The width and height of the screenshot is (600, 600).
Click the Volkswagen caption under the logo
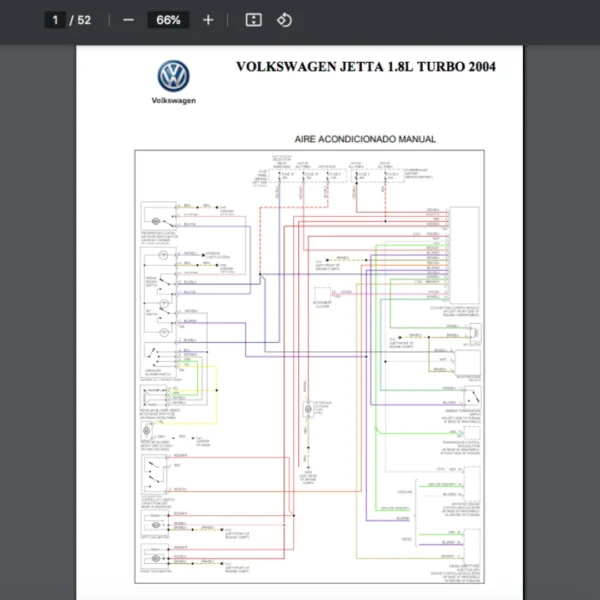(x=174, y=101)
